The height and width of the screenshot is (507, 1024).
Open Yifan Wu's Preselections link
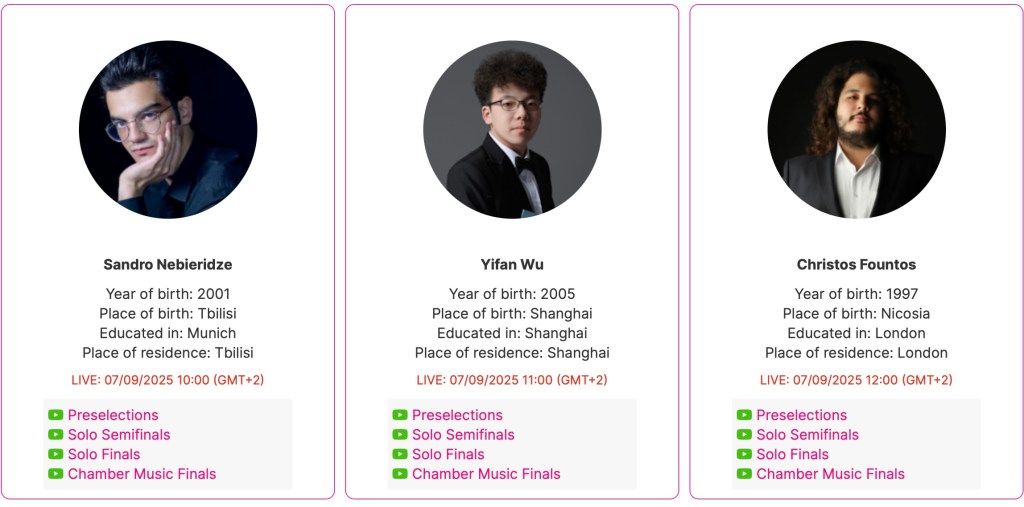[457, 415]
